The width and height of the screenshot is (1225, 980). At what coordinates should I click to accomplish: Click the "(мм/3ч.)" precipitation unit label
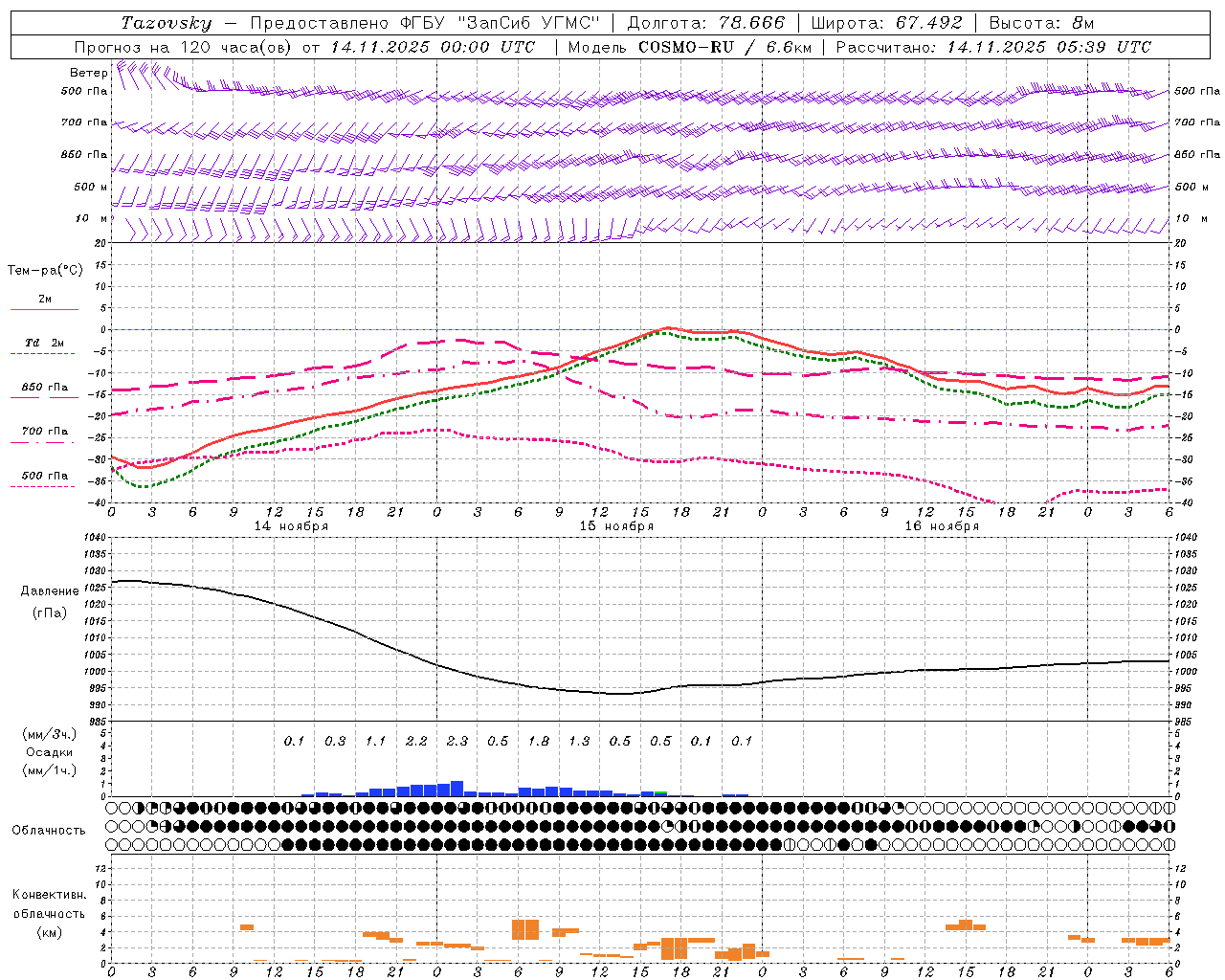(50, 735)
